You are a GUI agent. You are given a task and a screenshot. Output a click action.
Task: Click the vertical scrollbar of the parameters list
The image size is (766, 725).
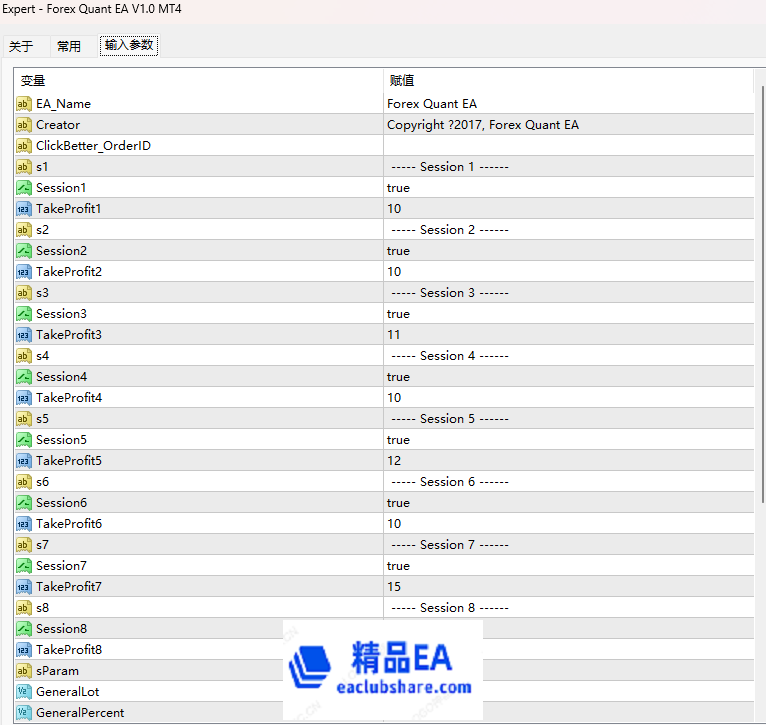point(762,293)
